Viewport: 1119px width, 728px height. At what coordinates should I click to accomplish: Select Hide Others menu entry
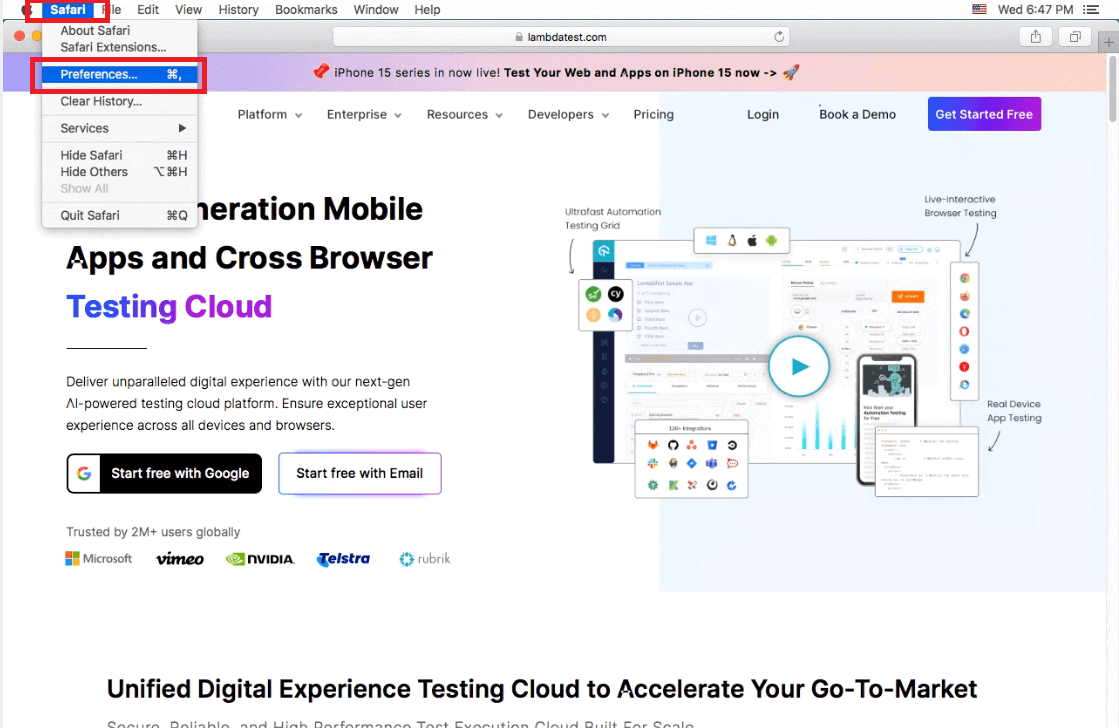tap(119, 172)
